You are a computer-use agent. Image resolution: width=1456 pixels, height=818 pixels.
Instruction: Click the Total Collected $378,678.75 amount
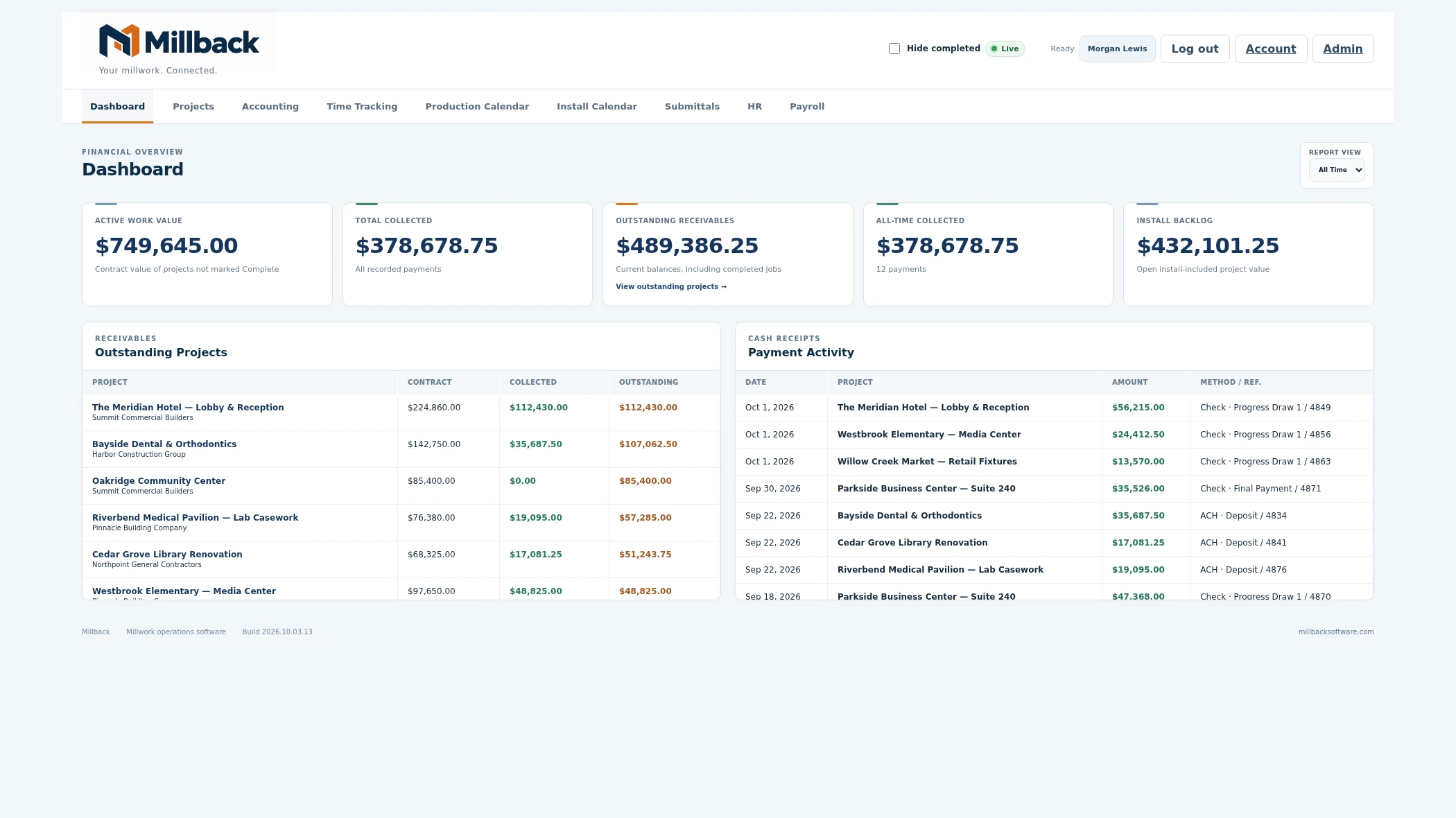(426, 245)
